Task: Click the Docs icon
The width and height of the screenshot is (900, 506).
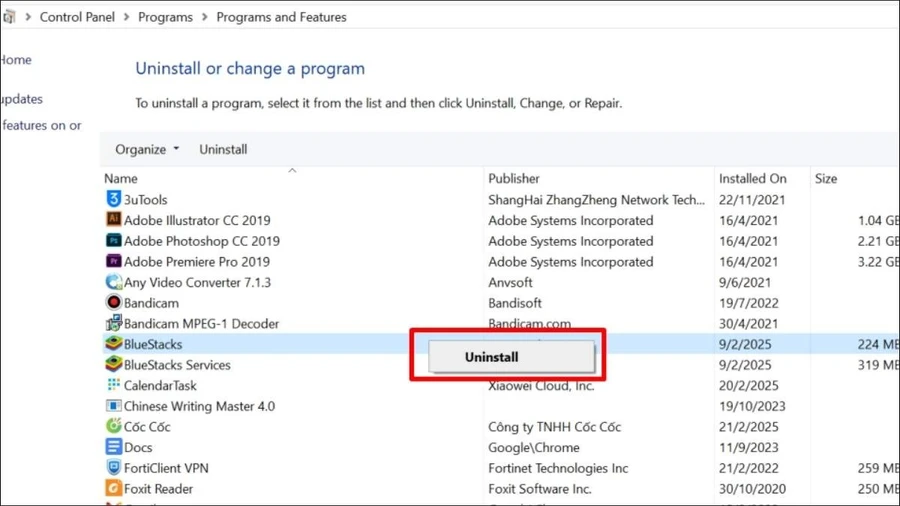Action: tap(114, 446)
